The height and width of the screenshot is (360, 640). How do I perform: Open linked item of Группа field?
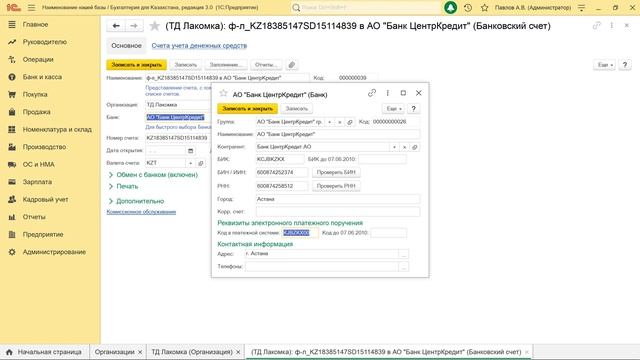tap(350, 122)
